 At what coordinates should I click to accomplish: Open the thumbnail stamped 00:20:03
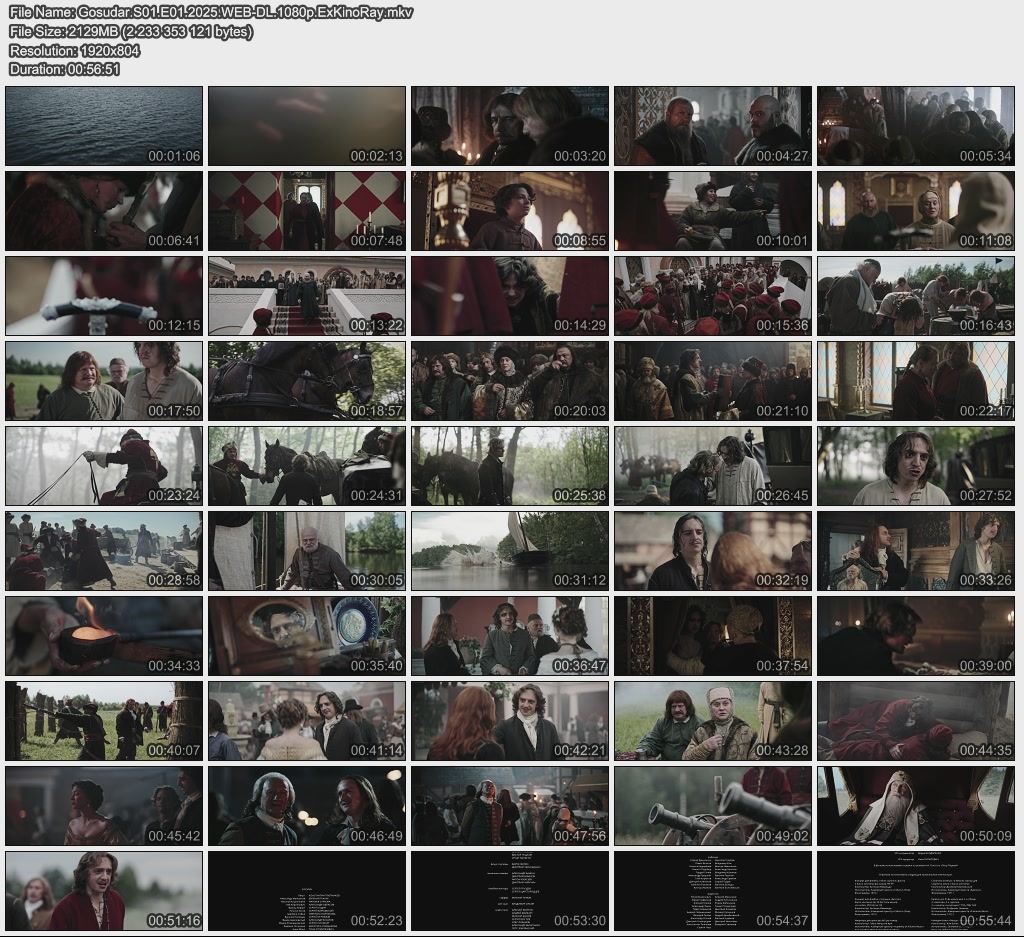(x=510, y=381)
